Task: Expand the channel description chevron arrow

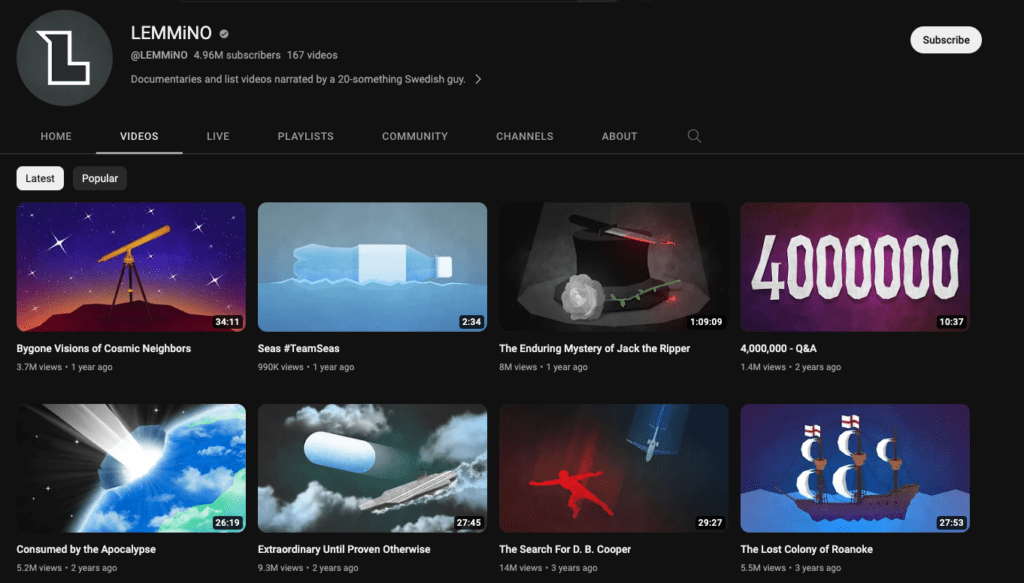Action: (478, 79)
